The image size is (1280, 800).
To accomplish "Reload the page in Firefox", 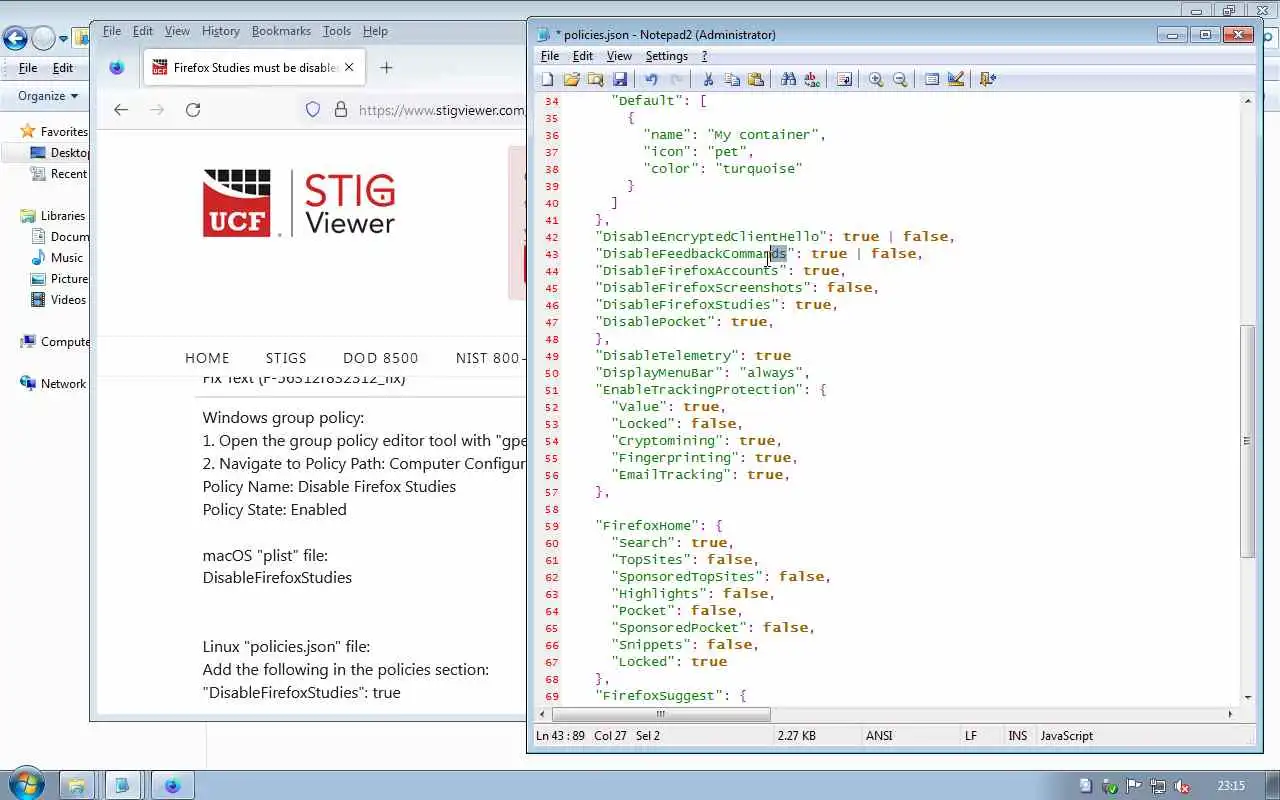I will 193,110.
